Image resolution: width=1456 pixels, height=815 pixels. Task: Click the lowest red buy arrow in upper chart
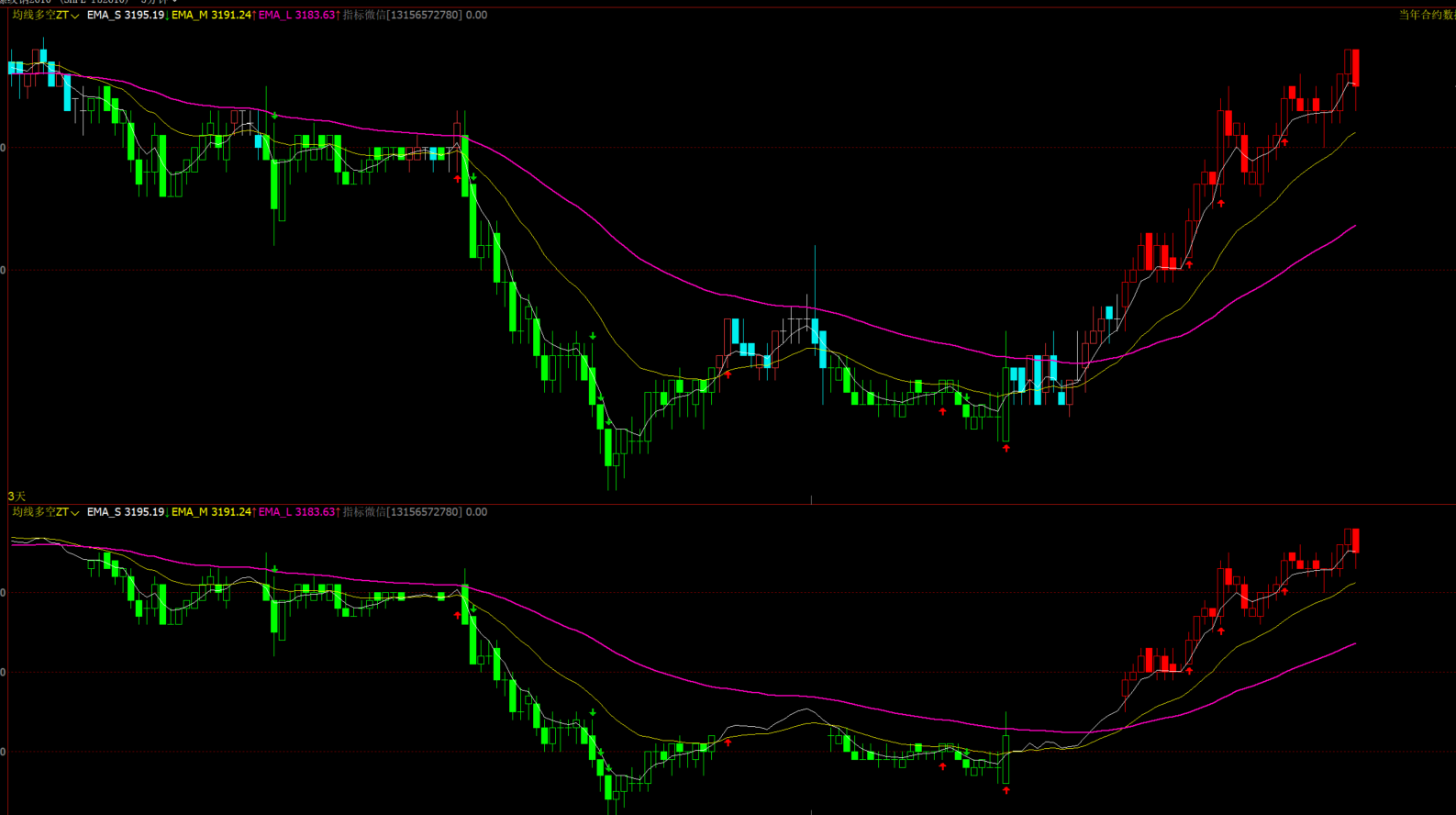(x=1006, y=448)
